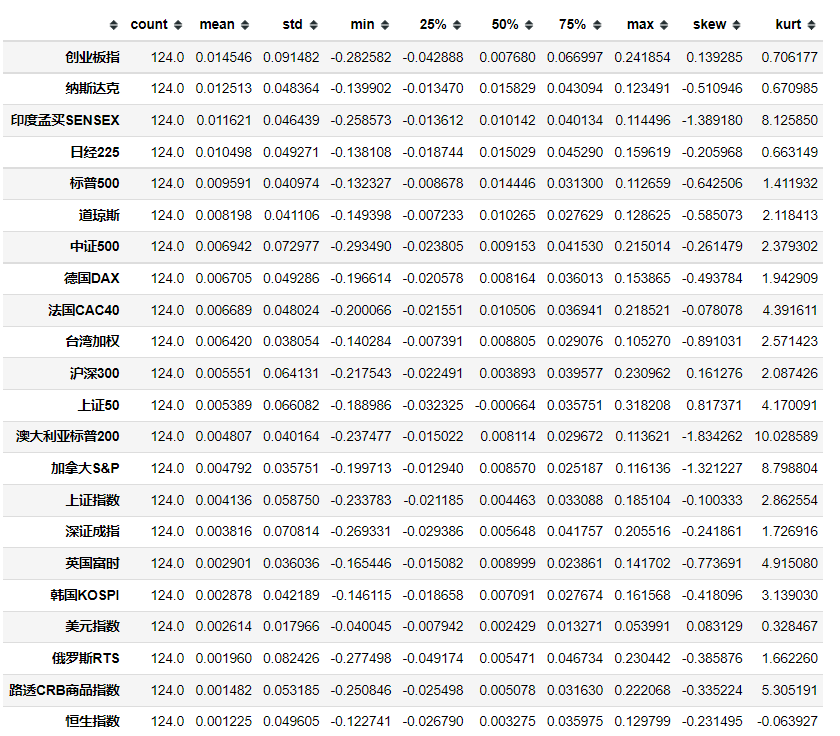The image size is (840, 736).
Task: Click the 50% column header label
Action: pos(505,25)
